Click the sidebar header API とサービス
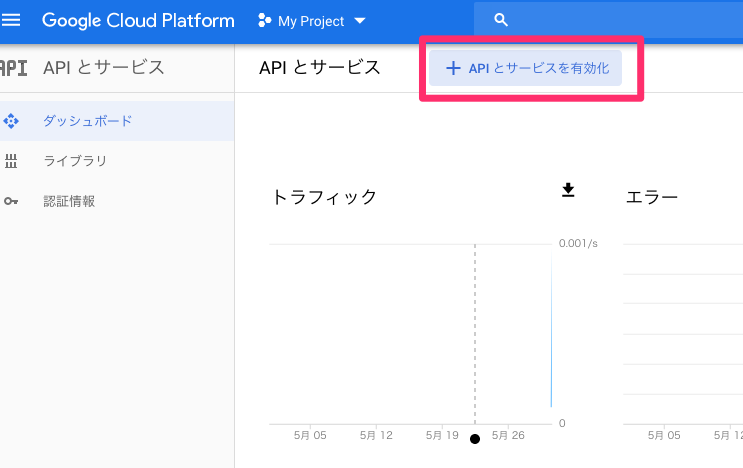 104,67
